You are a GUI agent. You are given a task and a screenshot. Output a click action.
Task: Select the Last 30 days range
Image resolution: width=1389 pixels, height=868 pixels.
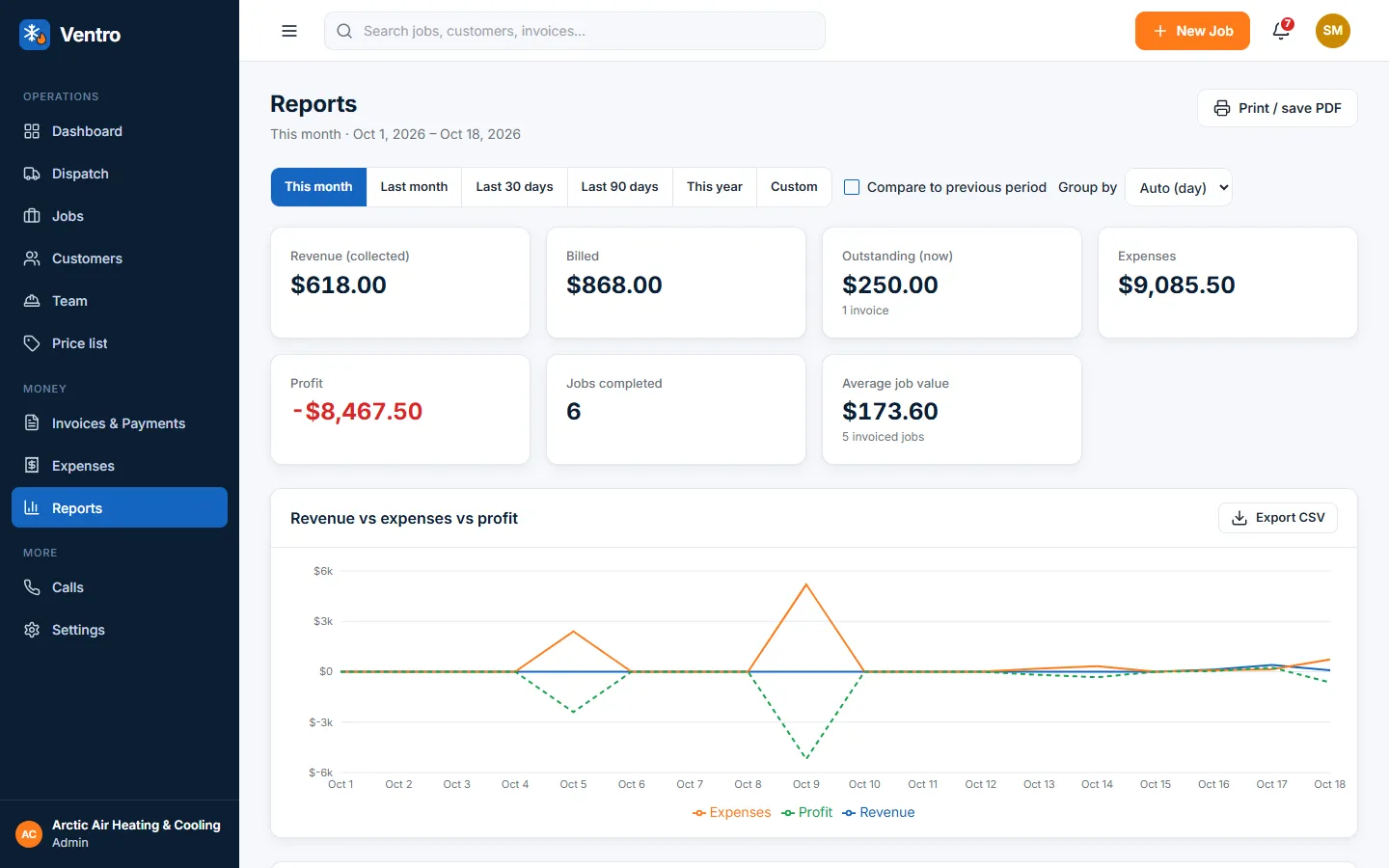(x=514, y=187)
